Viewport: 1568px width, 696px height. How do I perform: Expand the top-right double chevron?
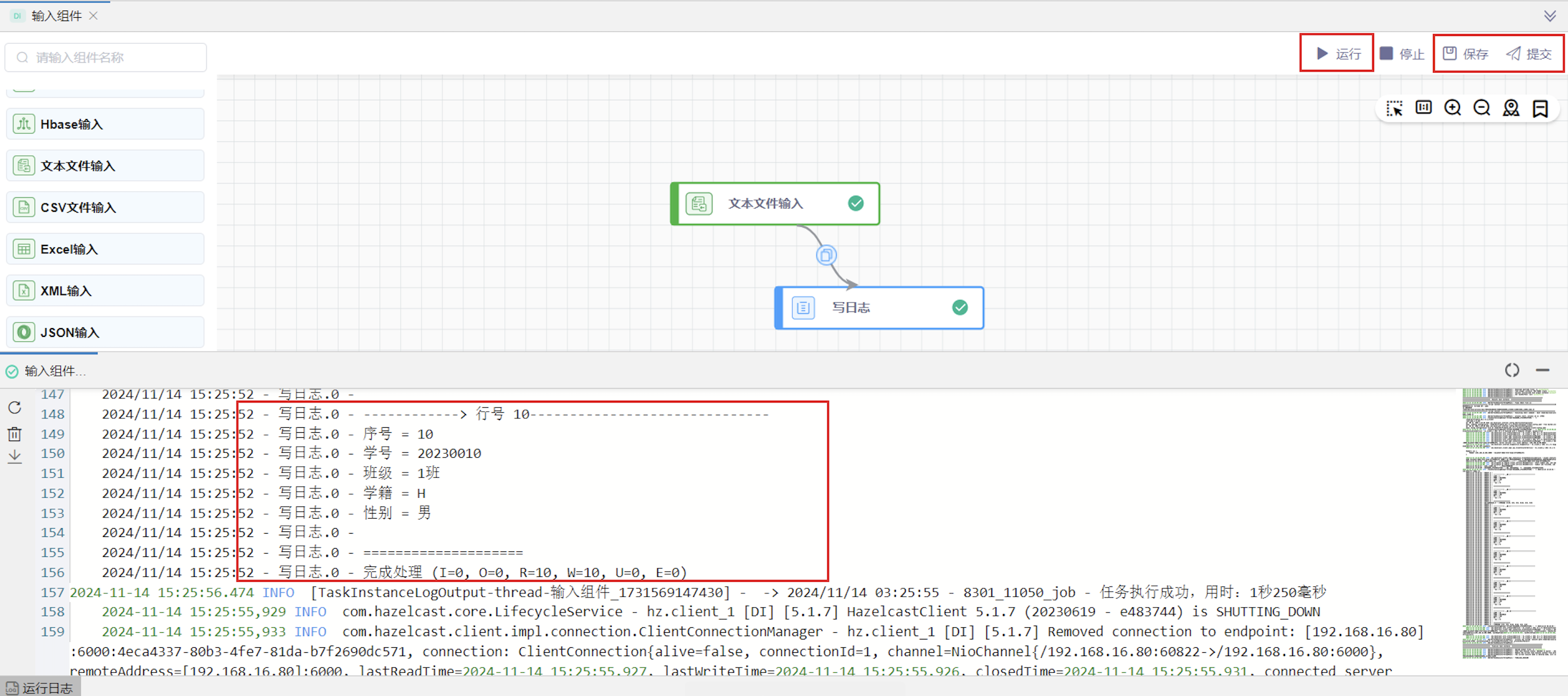coord(1550,16)
